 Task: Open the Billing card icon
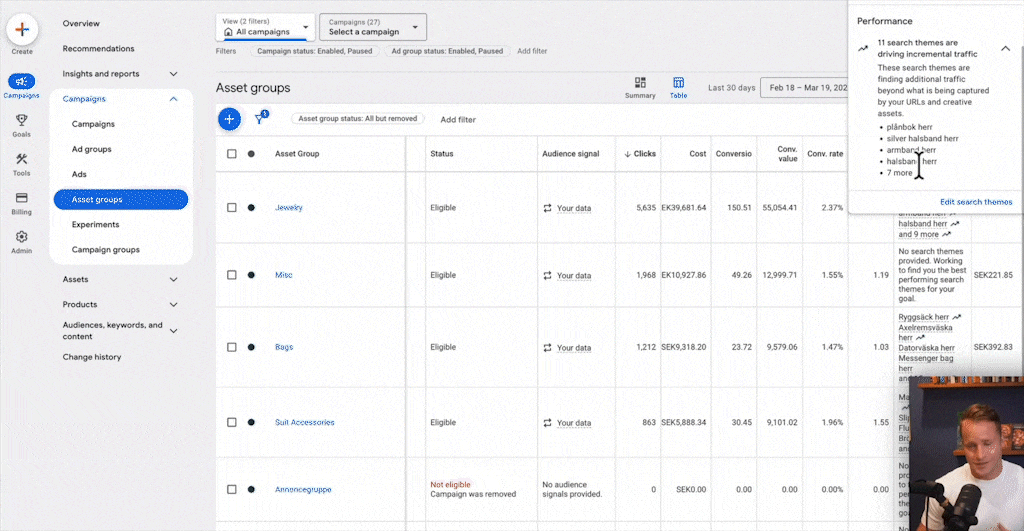pos(21,199)
